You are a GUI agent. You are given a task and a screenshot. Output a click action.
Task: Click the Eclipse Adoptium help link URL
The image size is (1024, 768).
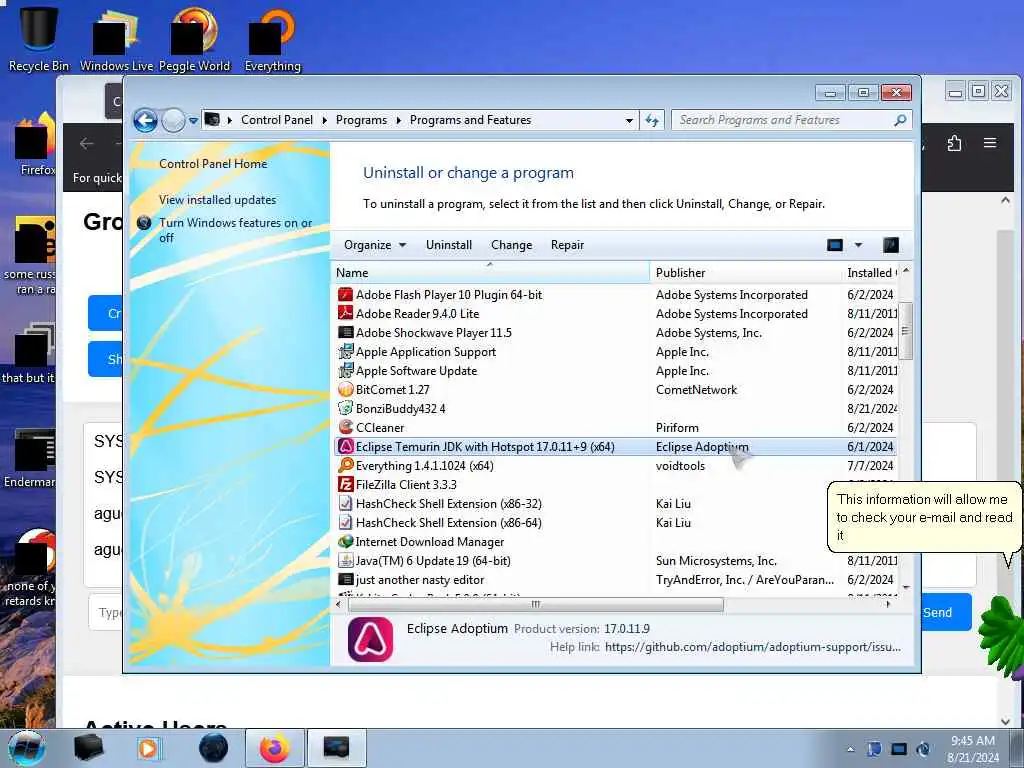coord(752,647)
